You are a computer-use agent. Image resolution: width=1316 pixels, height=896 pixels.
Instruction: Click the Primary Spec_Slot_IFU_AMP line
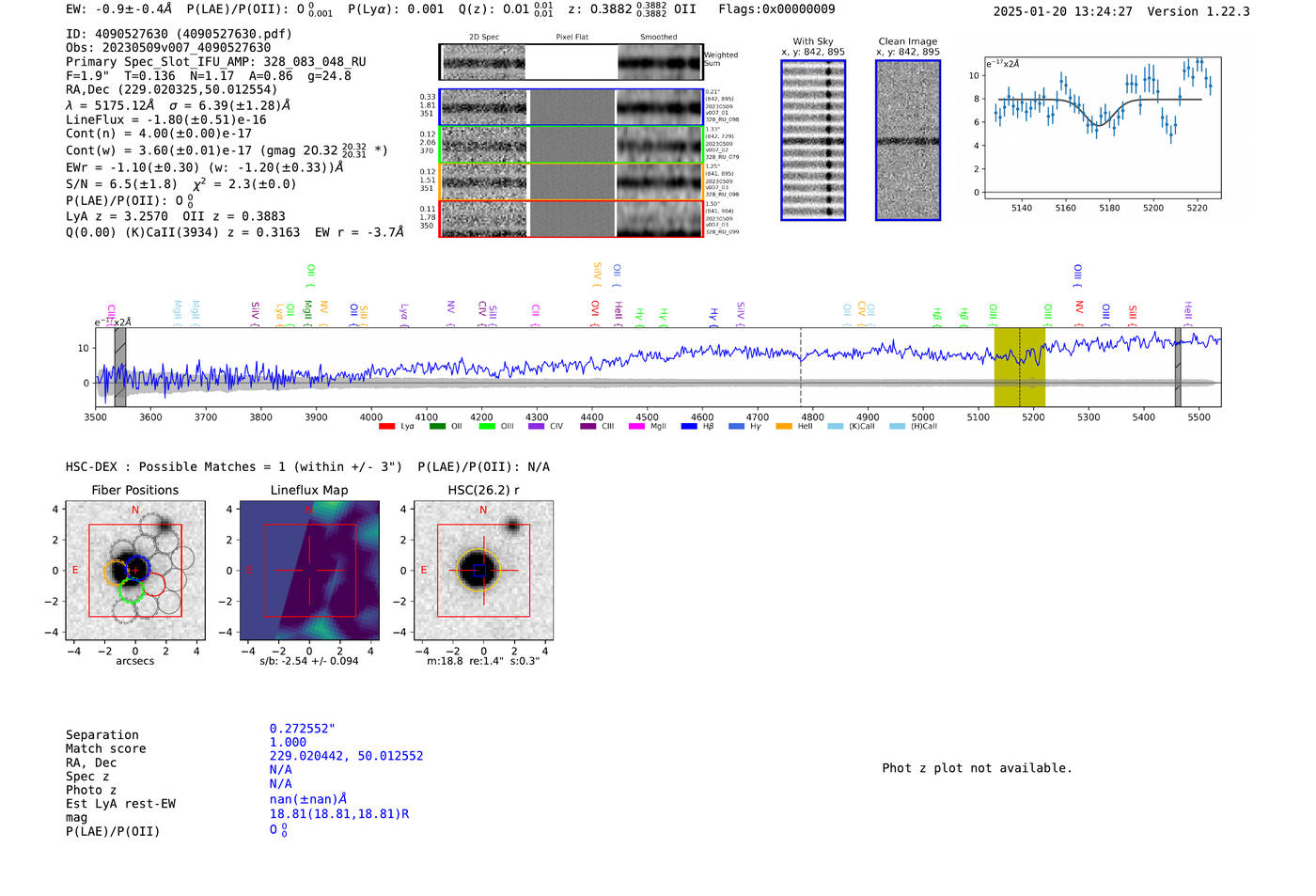(x=216, y=62)
